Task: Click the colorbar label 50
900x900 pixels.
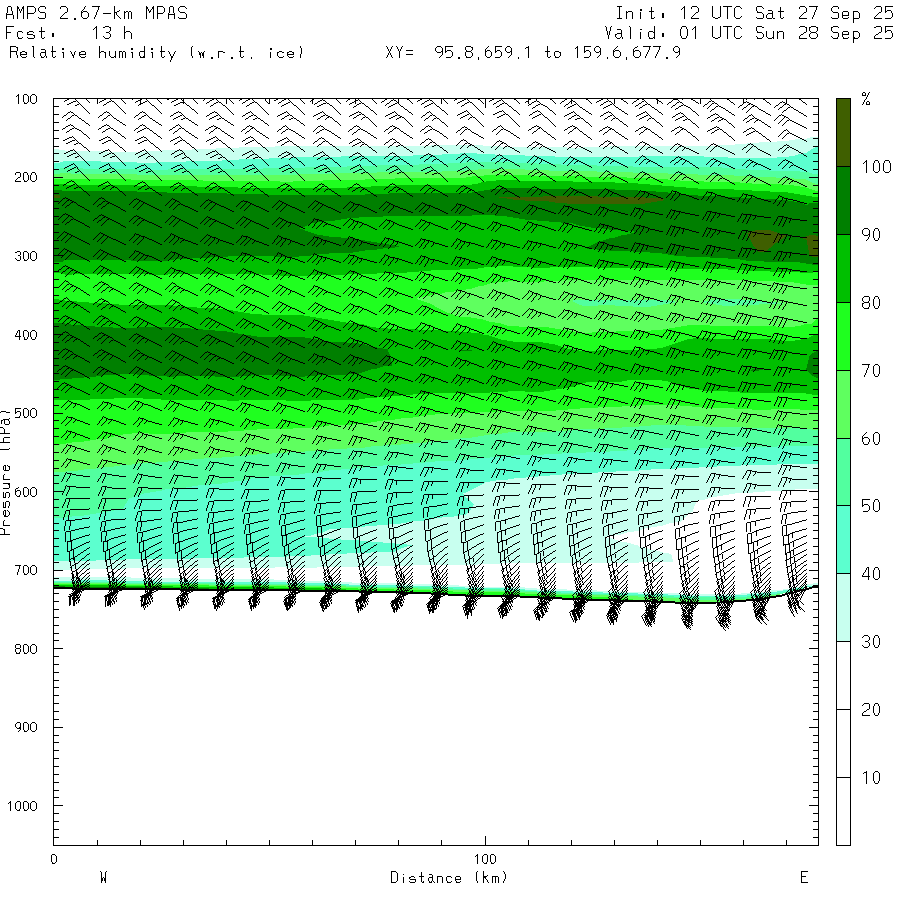Action: [x=871, y=506]
